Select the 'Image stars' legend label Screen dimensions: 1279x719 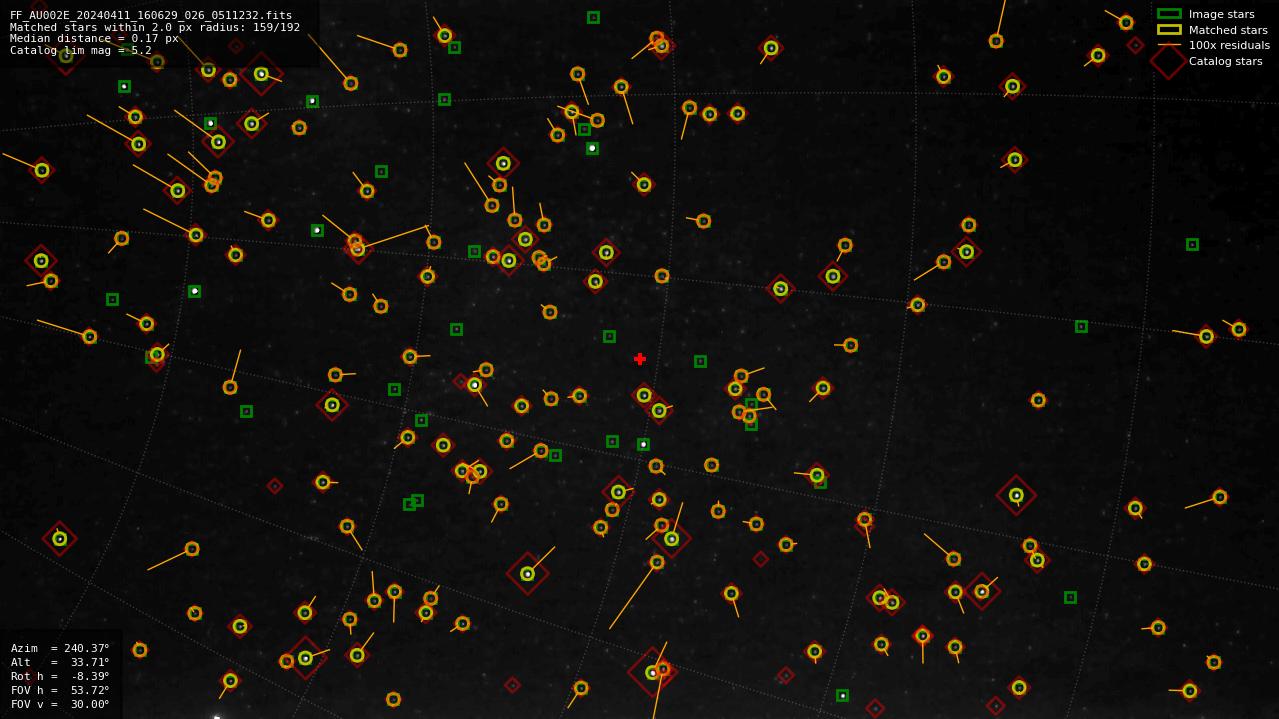click(x=1221, y=14)
